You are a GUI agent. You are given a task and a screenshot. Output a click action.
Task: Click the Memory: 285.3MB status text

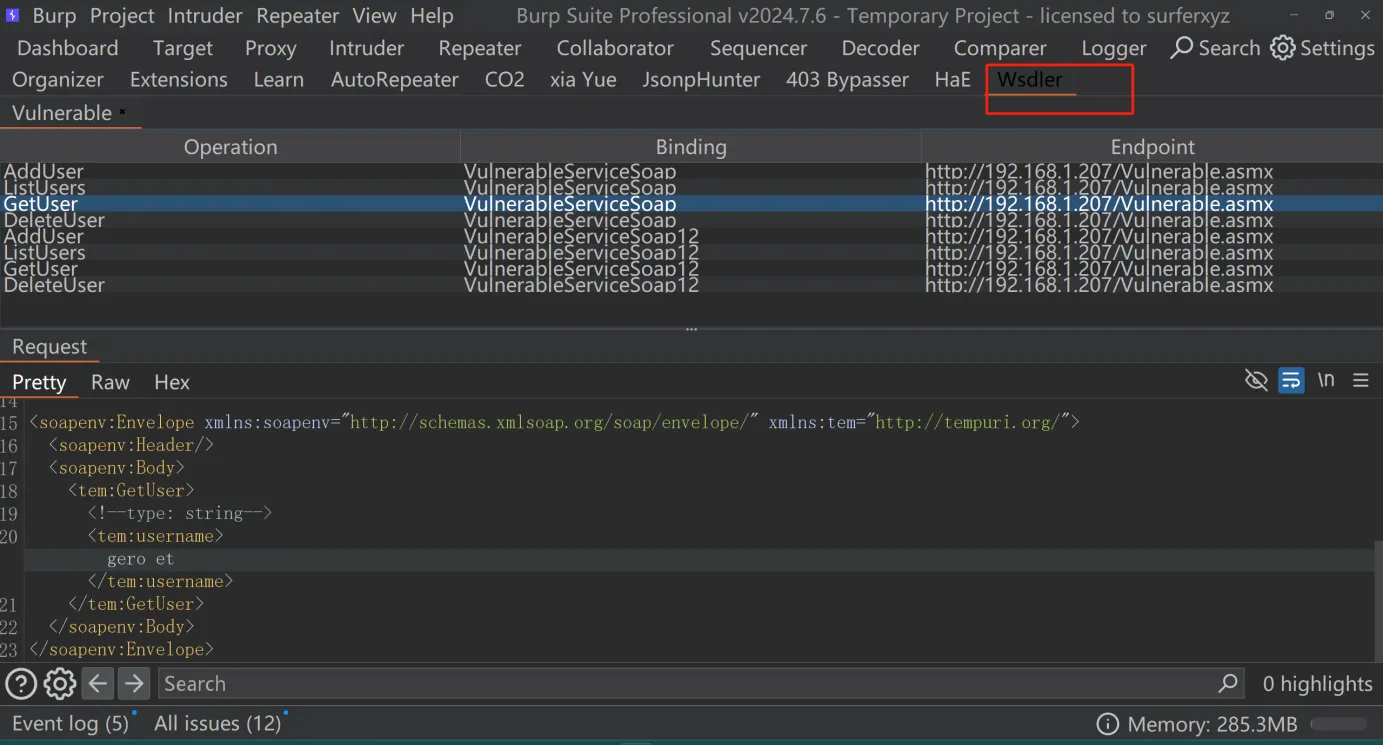coord(1212,724)
